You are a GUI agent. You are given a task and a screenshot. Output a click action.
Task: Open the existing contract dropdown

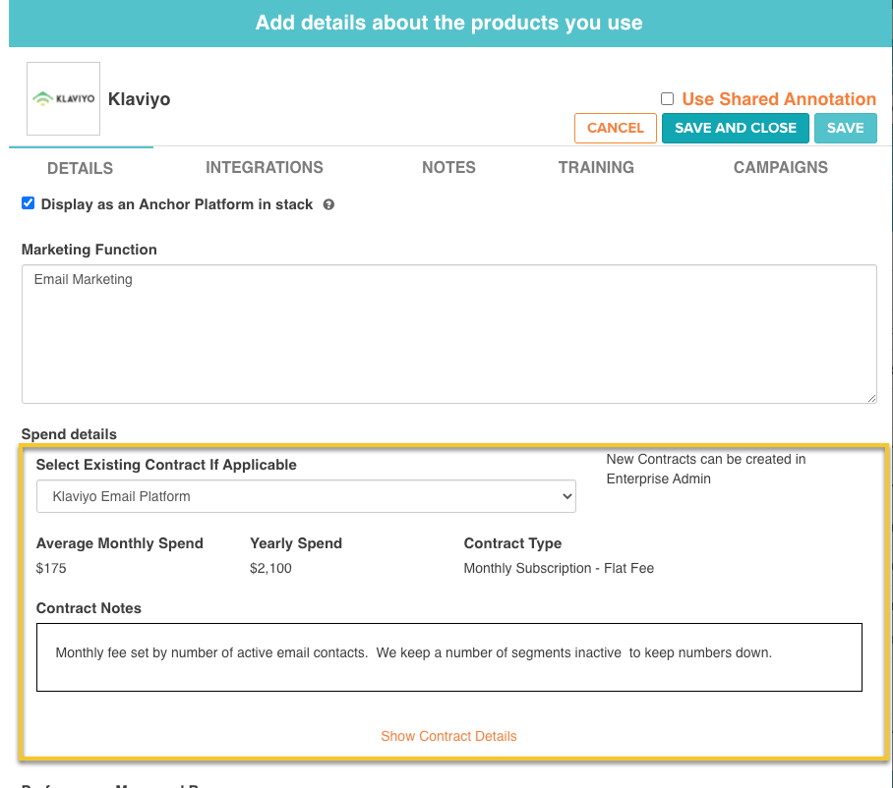[x=306, y=496]
